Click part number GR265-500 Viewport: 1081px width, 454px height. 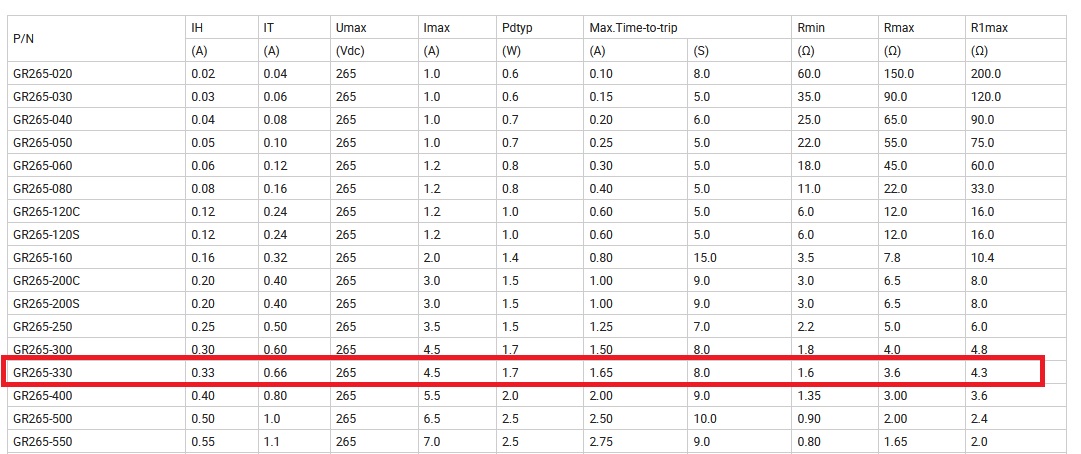coord(43,418)
